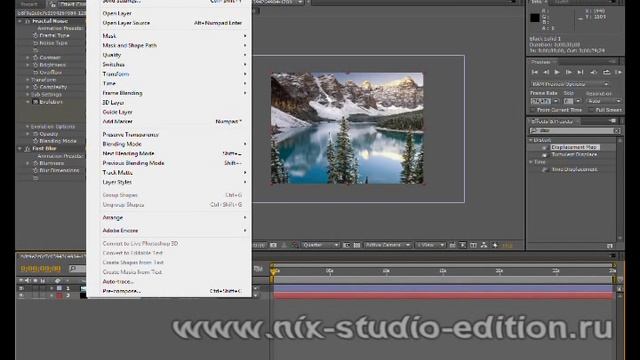Open timeline icon in viewer toolbar
Image resolution: width=640 pixels, height=360 pixels.
[473, 245]
